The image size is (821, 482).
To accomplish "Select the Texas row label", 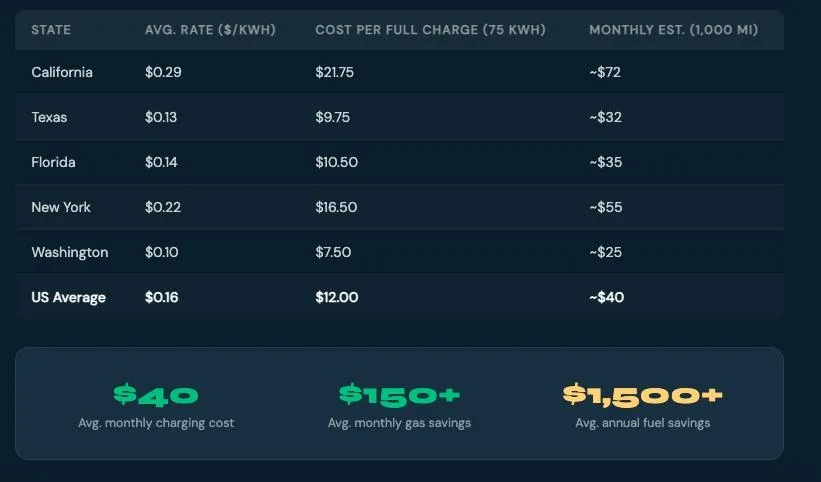I will coord(49,117).
